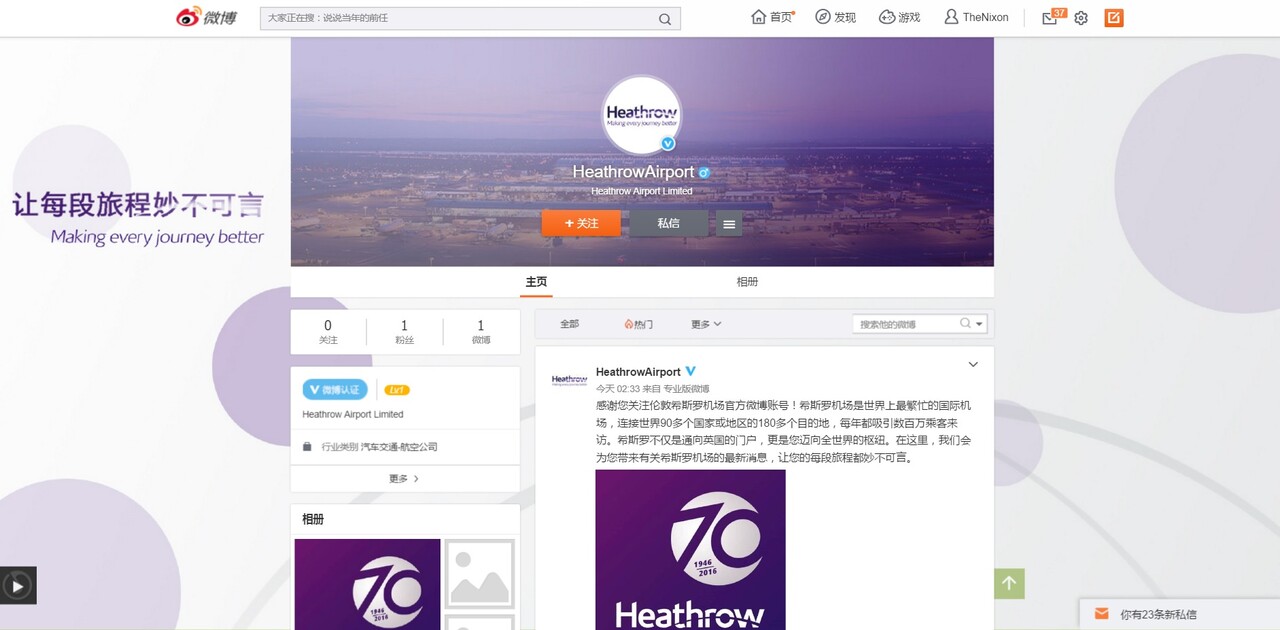Open the profile hamburger menu
Image resolution: width=1280 pixels, height=630 pixels.
tap(729, 224)
